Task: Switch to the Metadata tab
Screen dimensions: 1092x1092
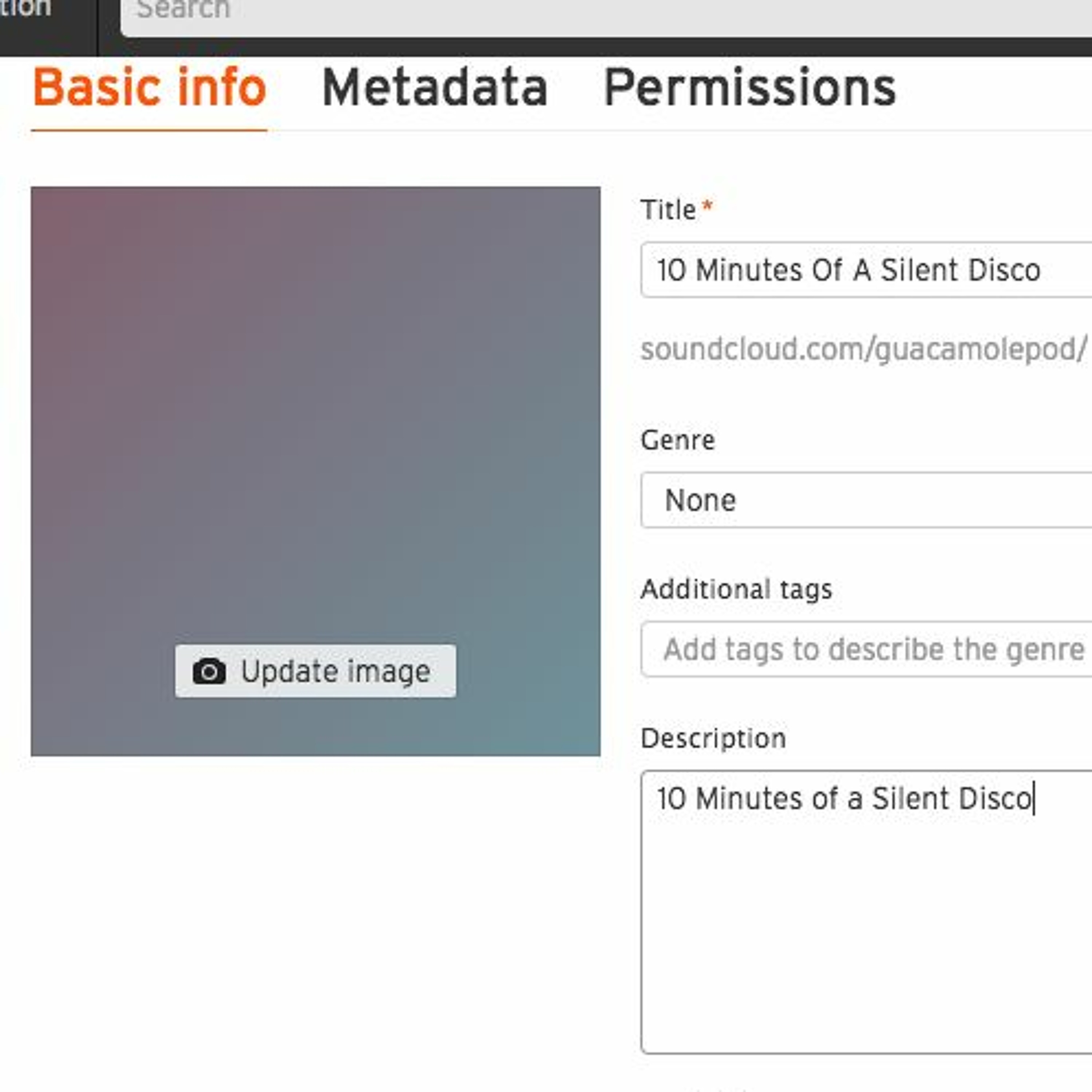Action: [435, 88]
